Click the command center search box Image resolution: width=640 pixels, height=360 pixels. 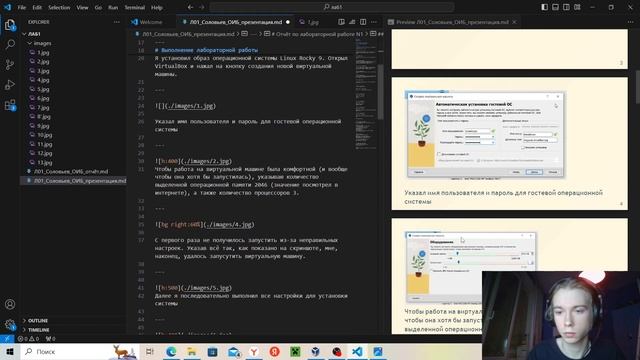click(x=332, y=7)
